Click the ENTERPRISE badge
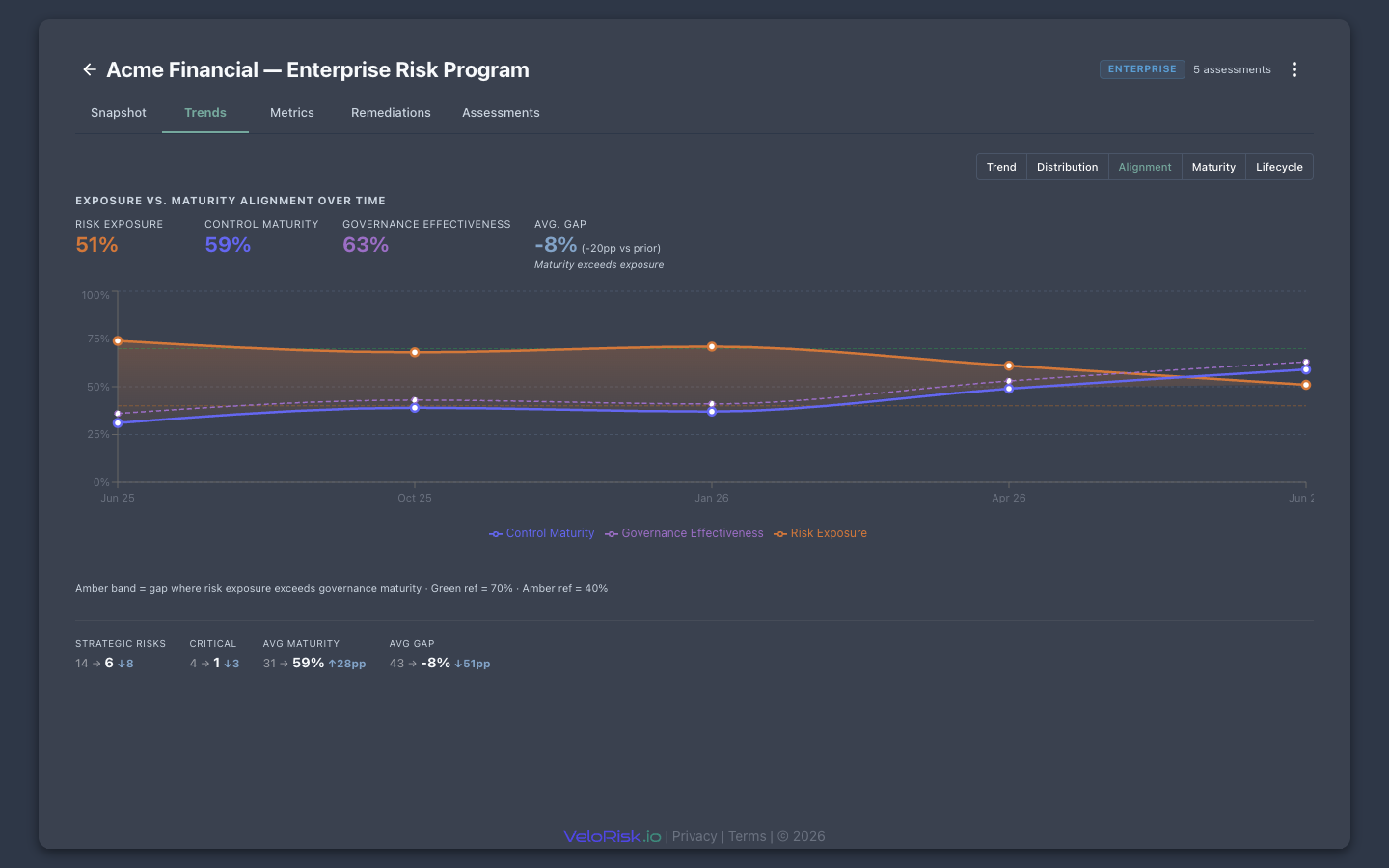Viewport: 1389px width, 868px height. (x=1142, y=69)
